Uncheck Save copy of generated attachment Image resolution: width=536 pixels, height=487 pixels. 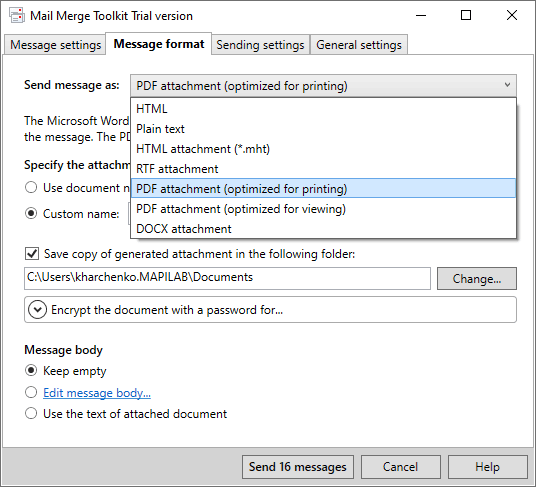[x=32, y=254]
